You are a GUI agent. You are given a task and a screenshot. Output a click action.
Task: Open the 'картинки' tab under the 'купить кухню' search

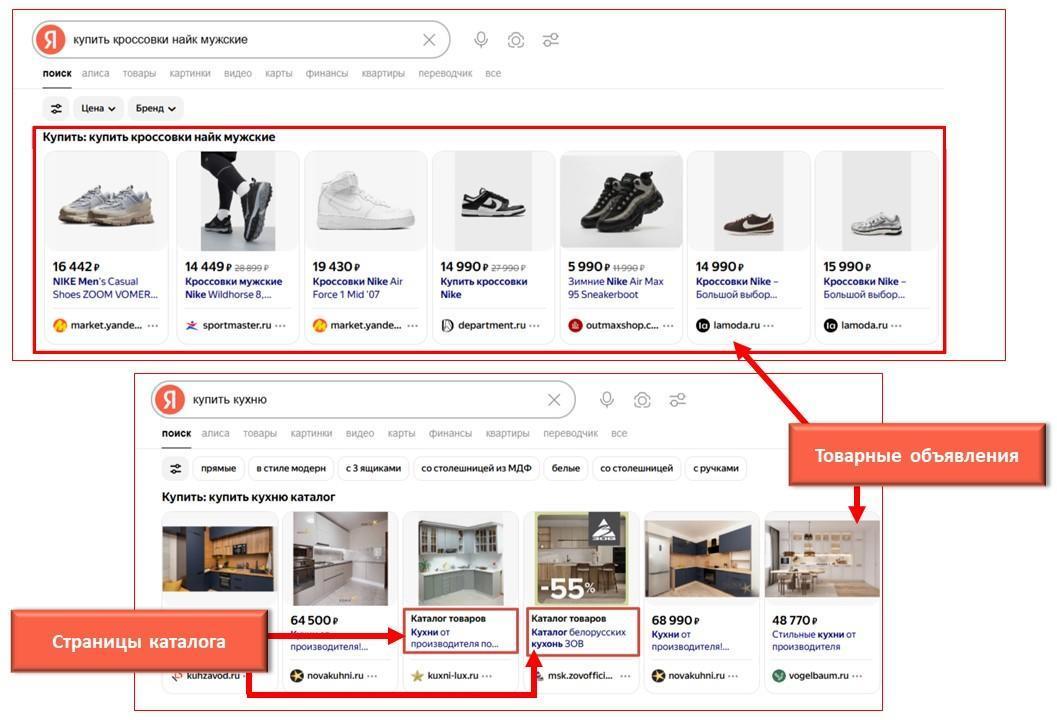coord(311,433)
